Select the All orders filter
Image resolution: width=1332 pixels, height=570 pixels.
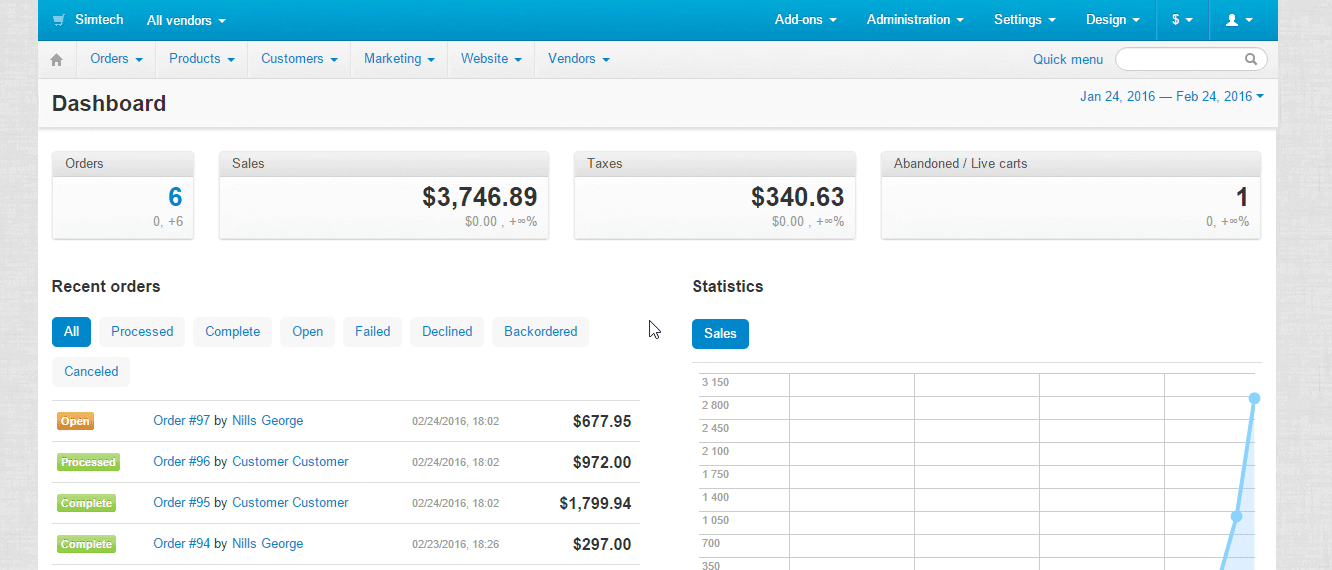coord(71,332)
